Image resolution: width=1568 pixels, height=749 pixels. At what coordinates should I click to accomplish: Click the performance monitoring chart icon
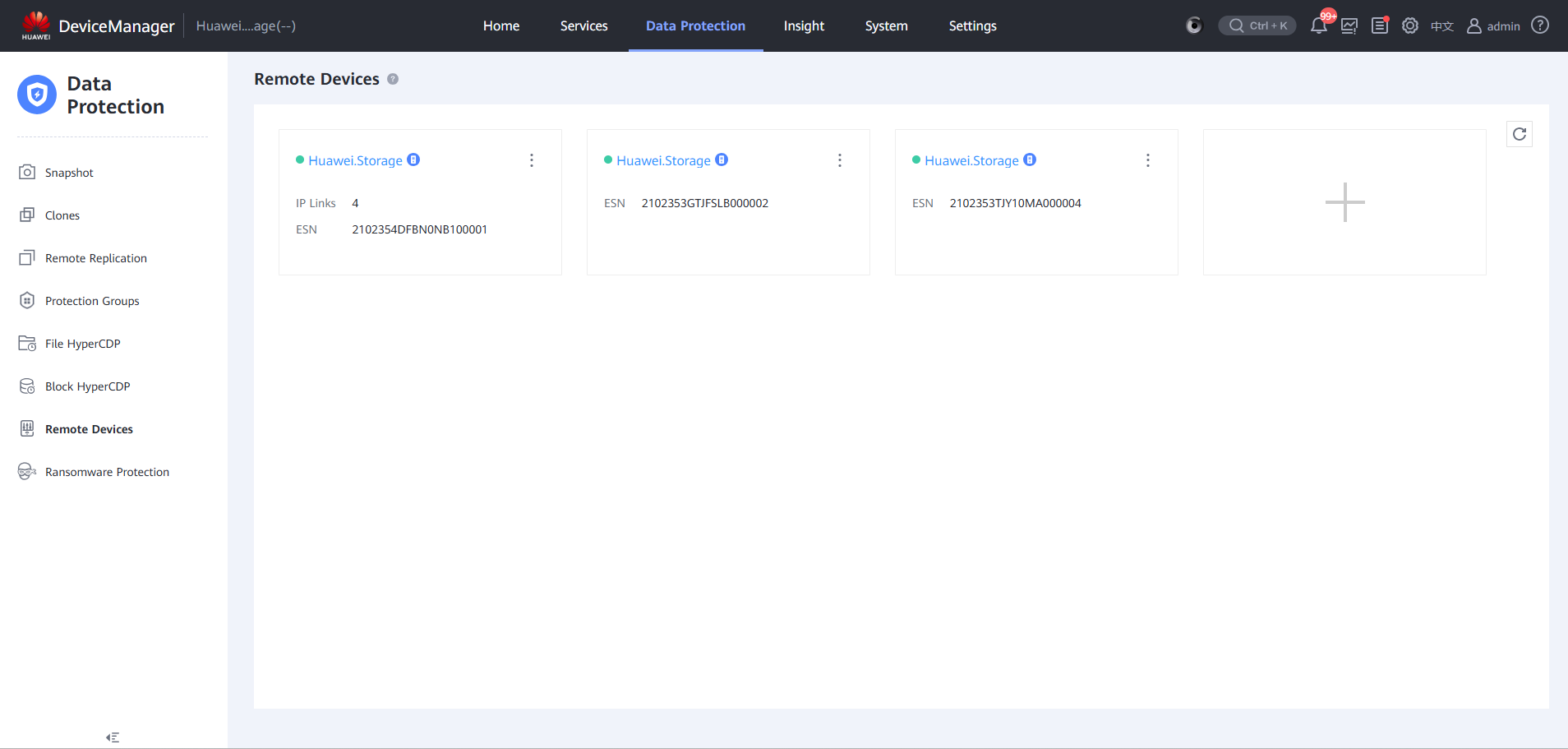[1349, 25]
